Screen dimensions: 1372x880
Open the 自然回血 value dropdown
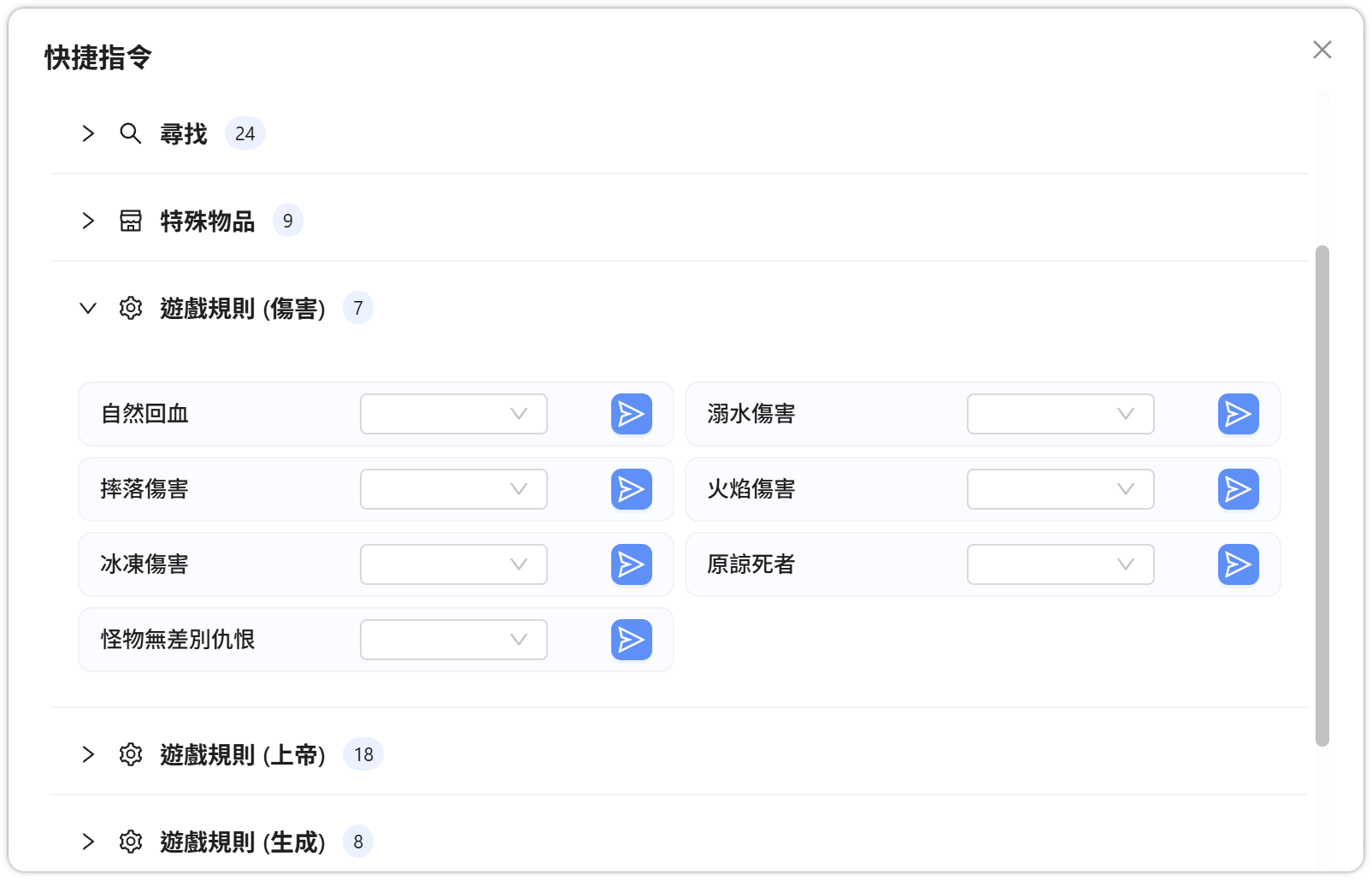click(x=453, y=414)
